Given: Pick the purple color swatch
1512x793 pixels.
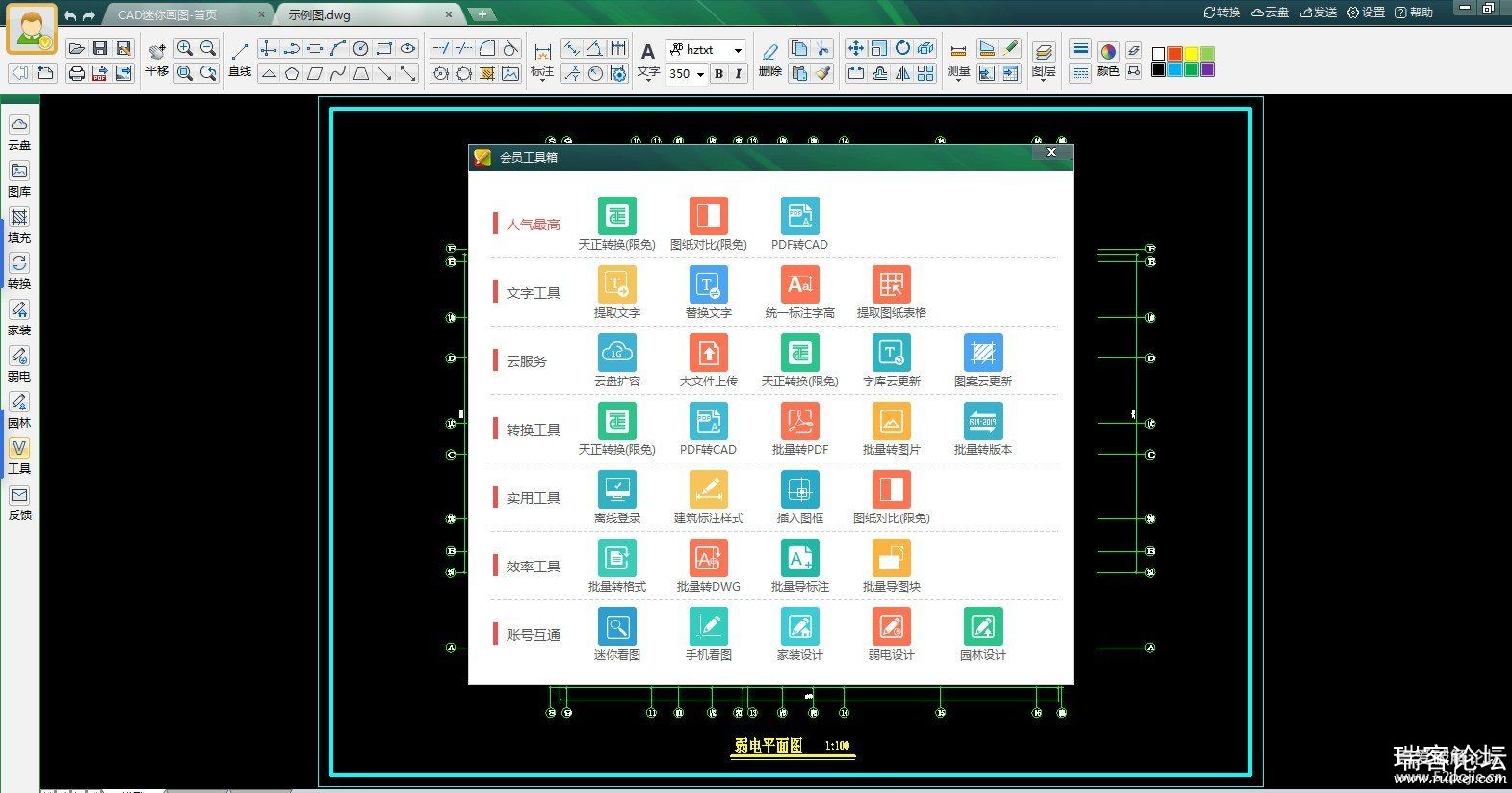Looking at the screenshot, I should [x=1208, y=69].
